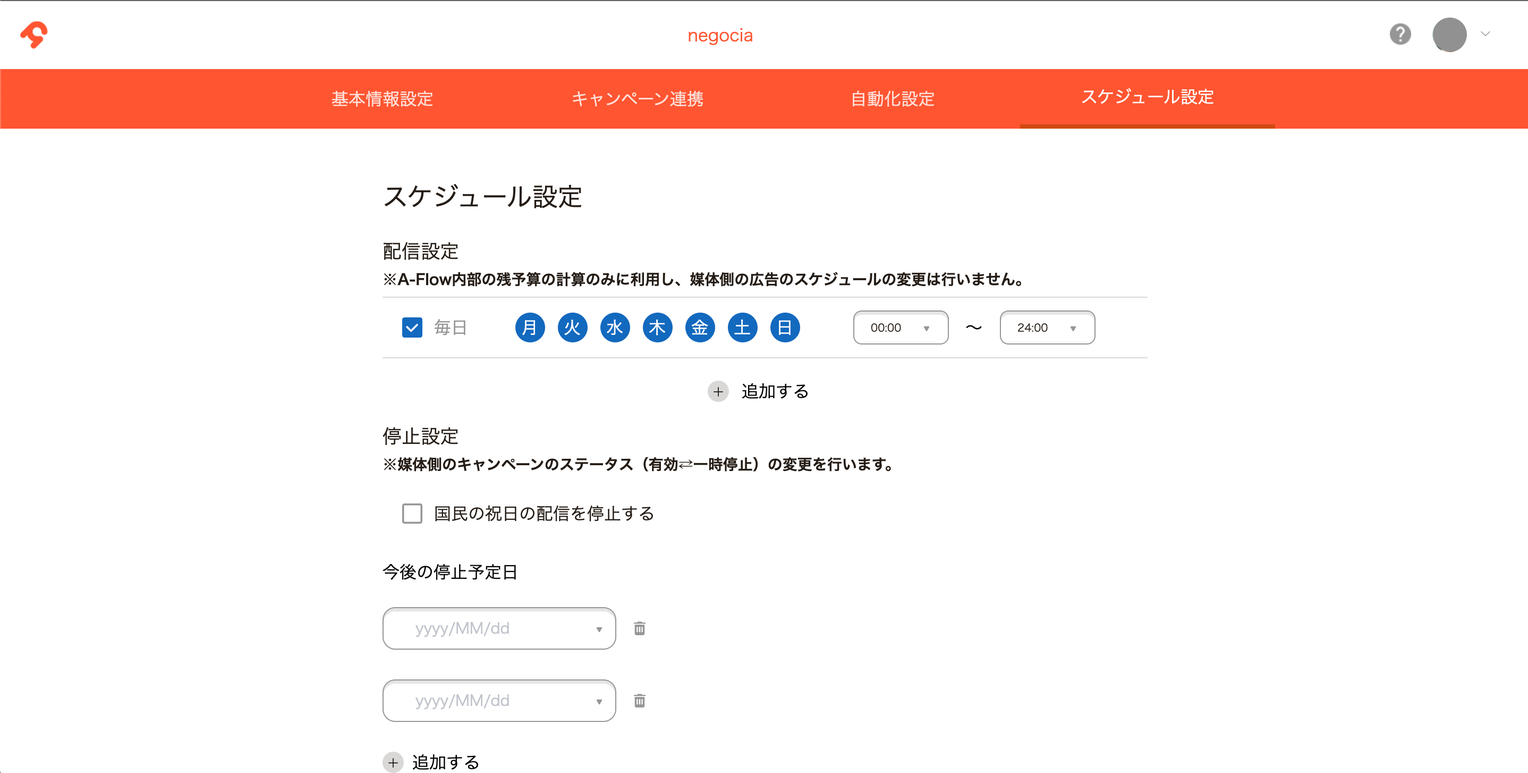The width and height of the screenshot is (1528, 773).
Task: Check 国民の祝日の配信を停止する checkbox
Action: [x=412, y=514]
